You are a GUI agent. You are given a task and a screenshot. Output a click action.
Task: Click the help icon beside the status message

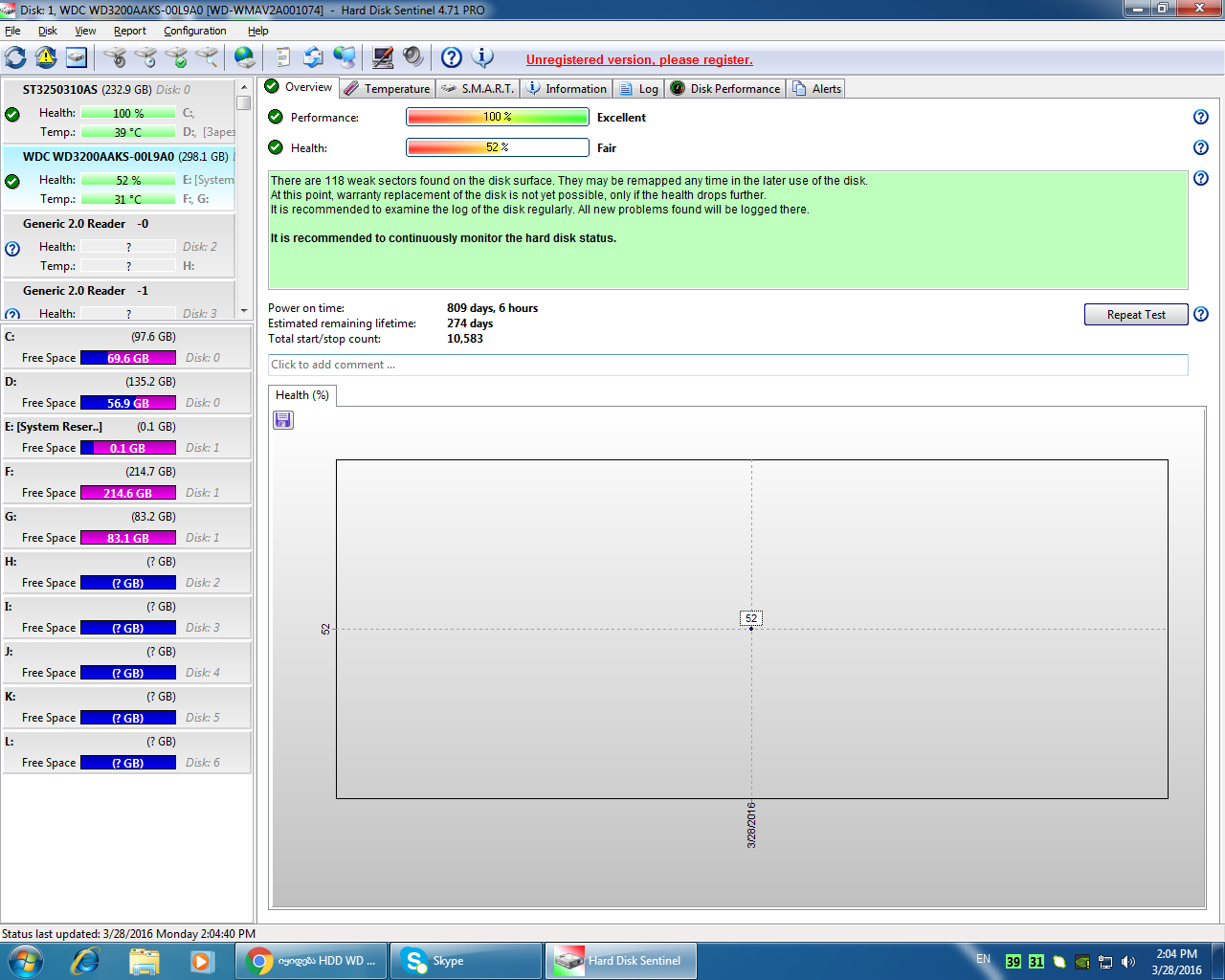point(1201,178)
